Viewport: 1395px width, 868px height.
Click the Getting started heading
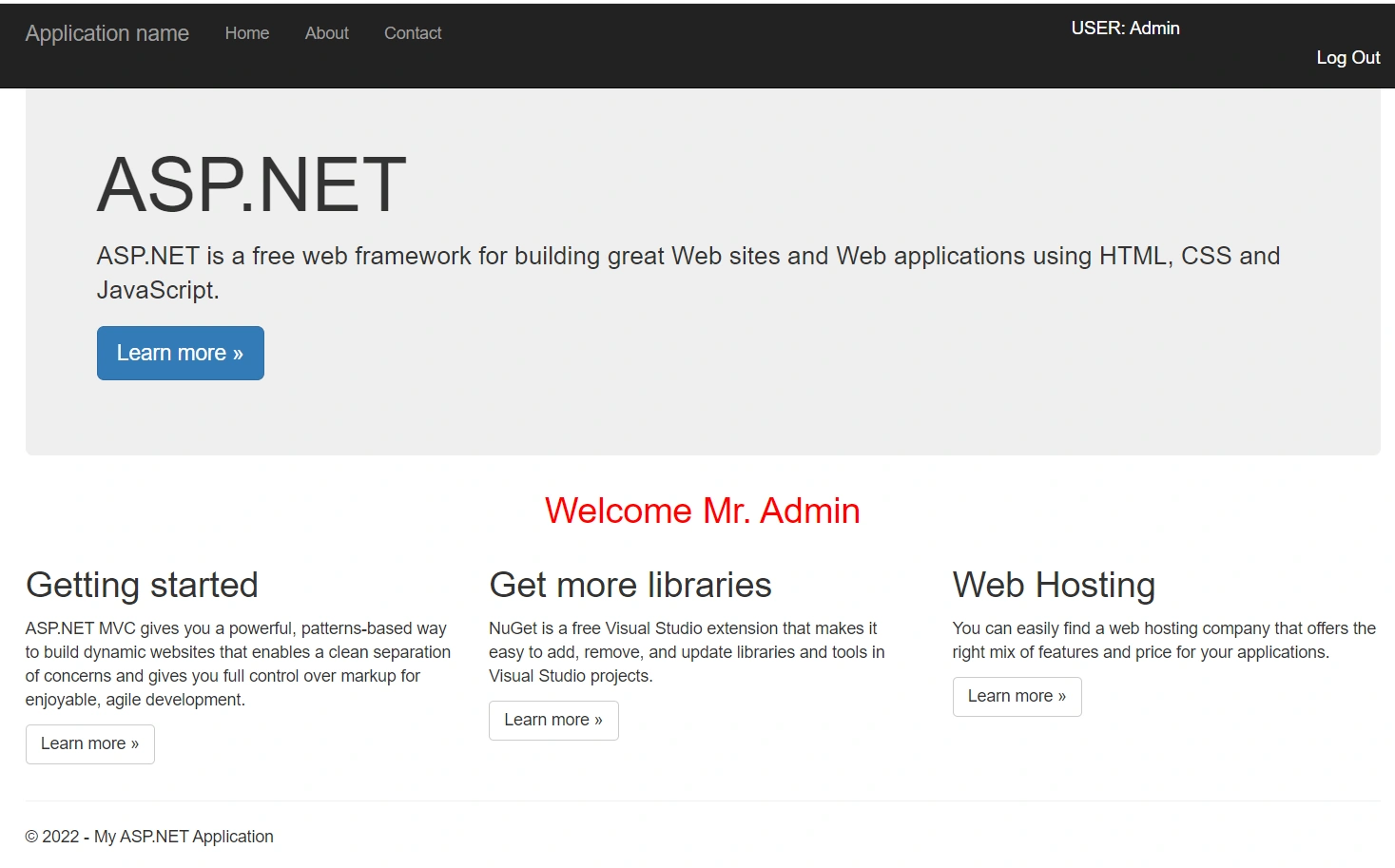(x=142, y=585)
